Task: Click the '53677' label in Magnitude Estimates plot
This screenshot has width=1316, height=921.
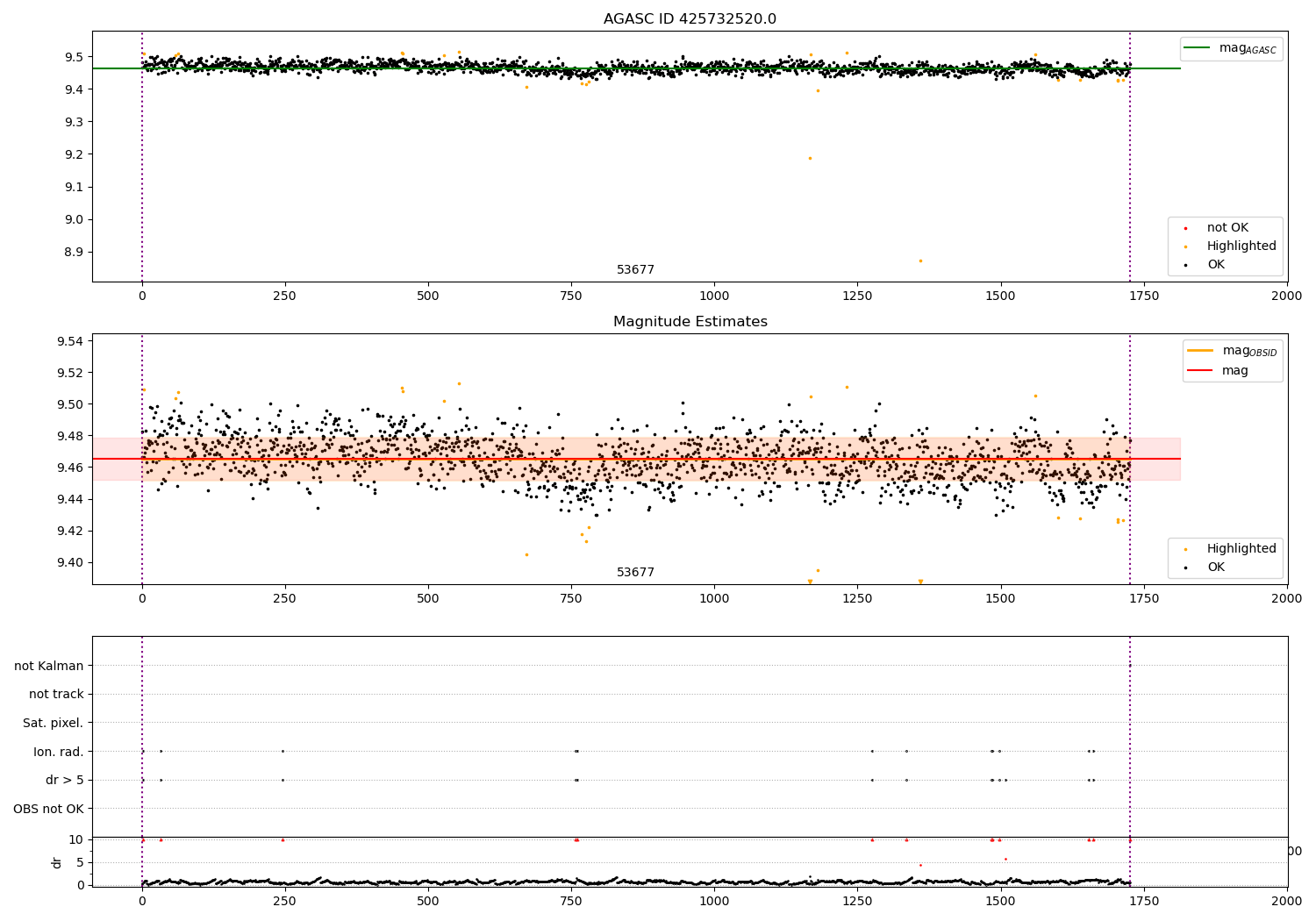Action: [x=635, y=573]
